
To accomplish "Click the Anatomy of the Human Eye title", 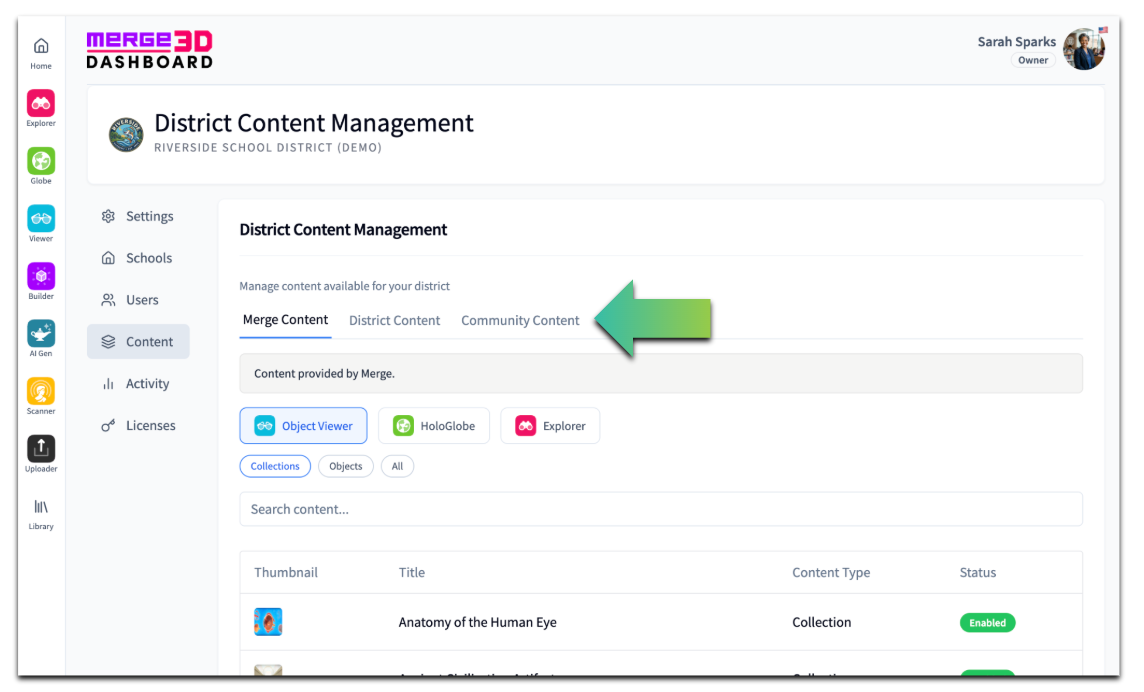I will click(477, 622).
